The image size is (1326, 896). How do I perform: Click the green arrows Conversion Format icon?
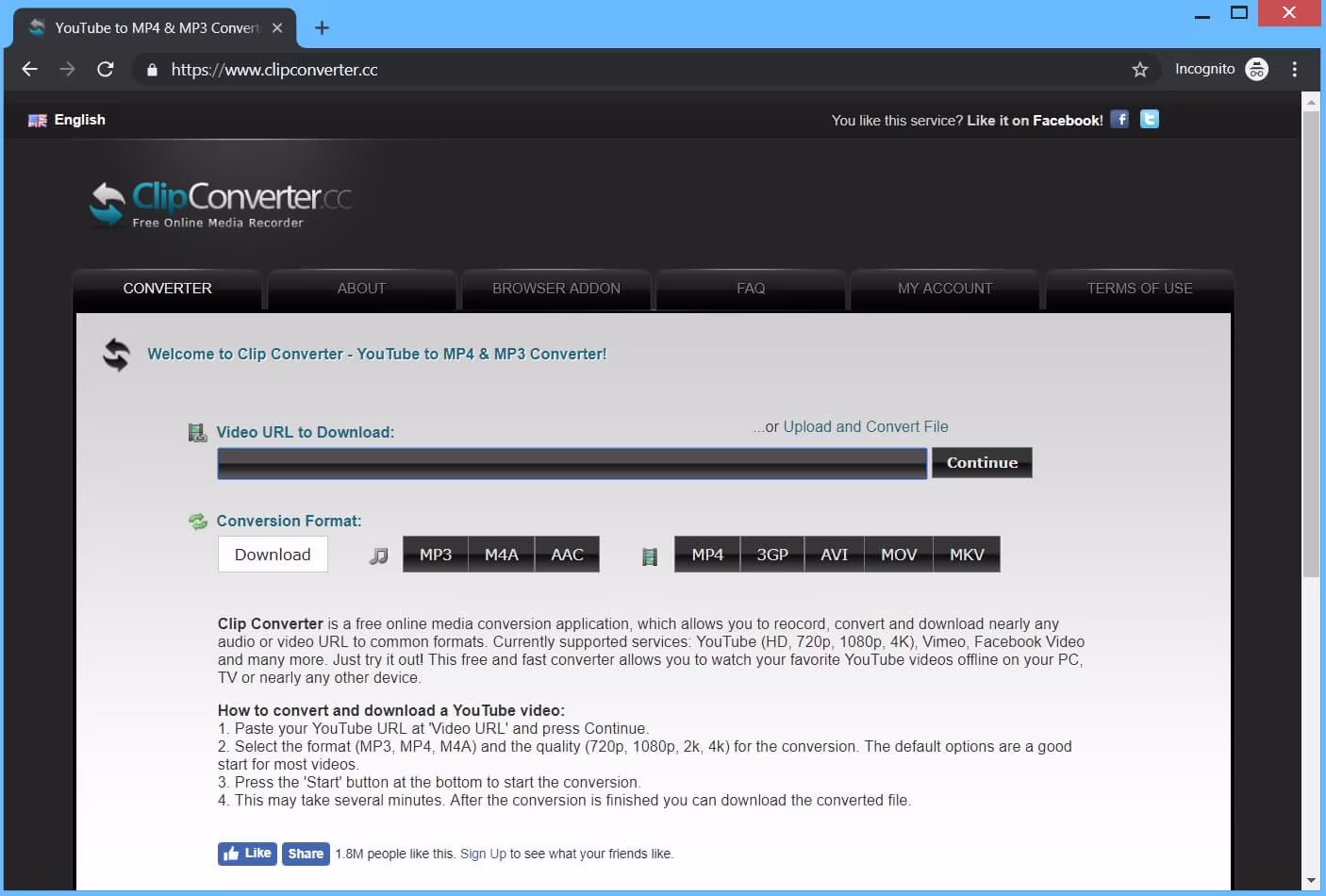(197, 522)
